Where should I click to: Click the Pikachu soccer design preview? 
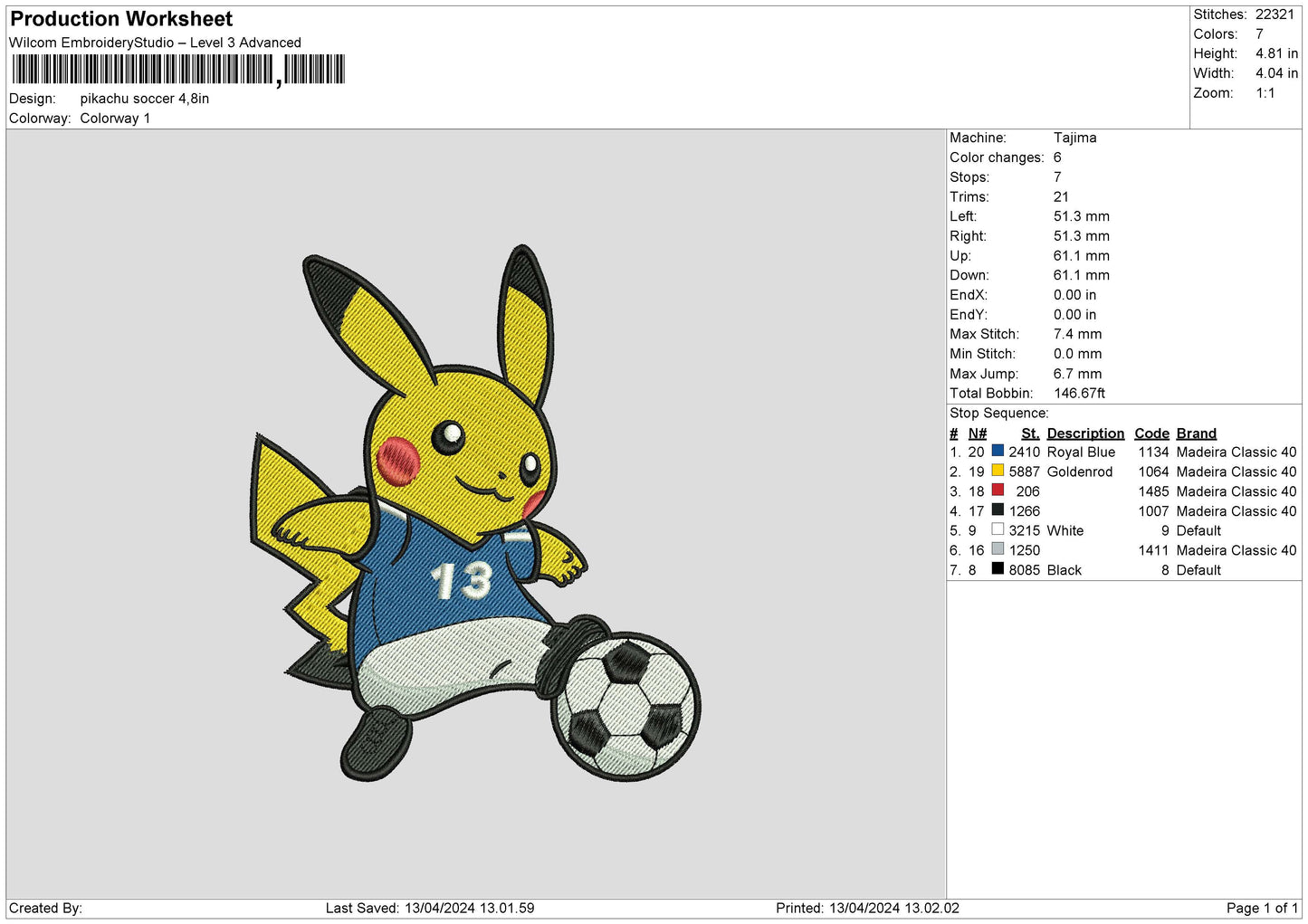point(475,513)
